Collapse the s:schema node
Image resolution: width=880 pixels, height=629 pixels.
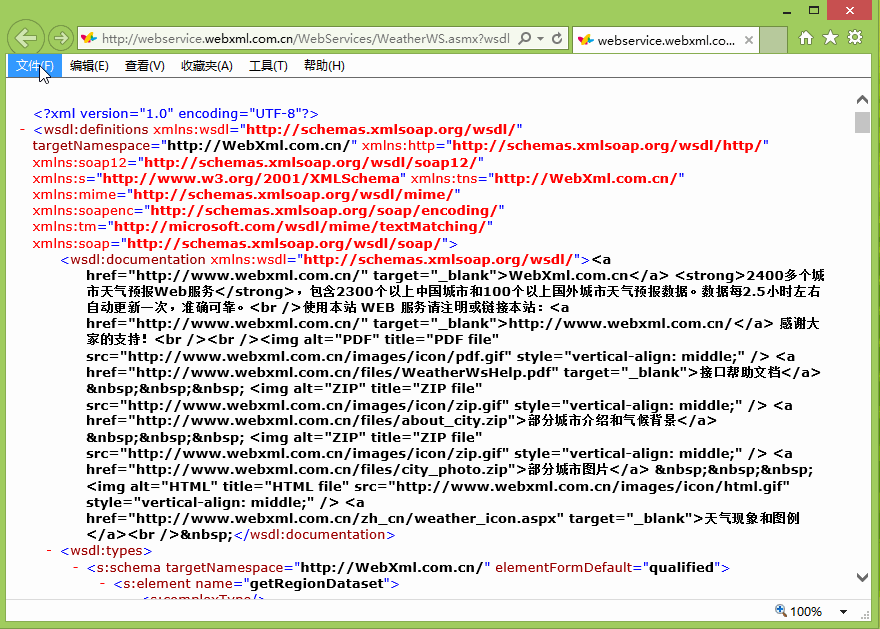(x=76, y=568)
